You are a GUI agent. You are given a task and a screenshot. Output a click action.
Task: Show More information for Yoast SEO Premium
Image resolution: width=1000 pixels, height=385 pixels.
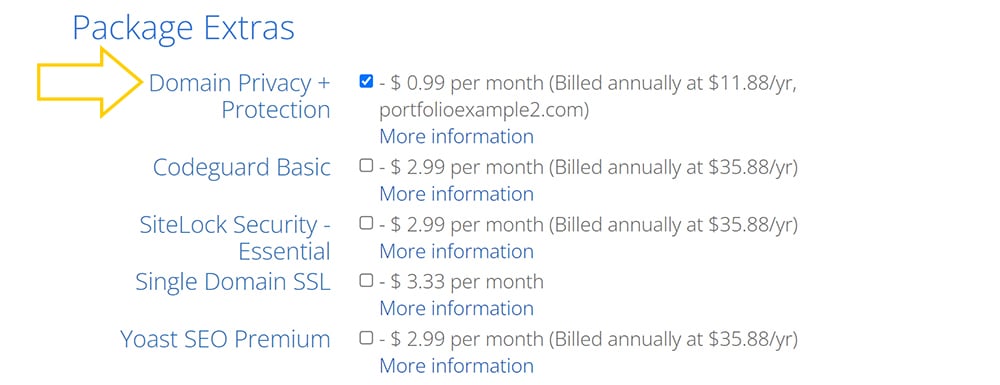pos(457,366)
